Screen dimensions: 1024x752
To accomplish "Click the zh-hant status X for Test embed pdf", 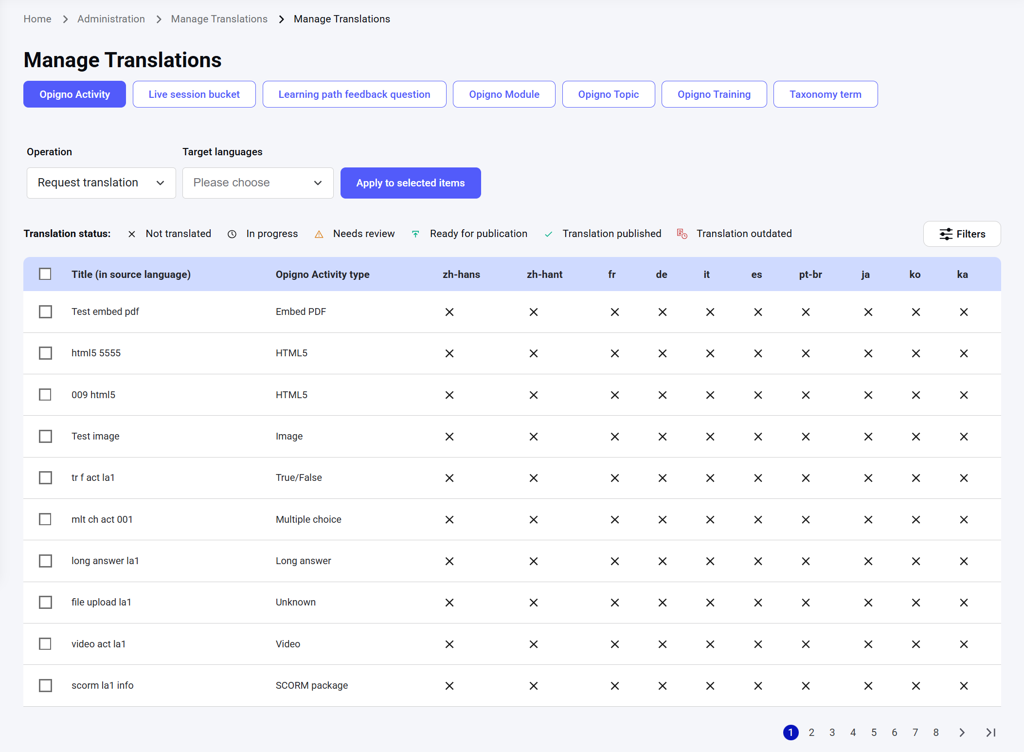I will pyautogui.click(x=534, y=312).
